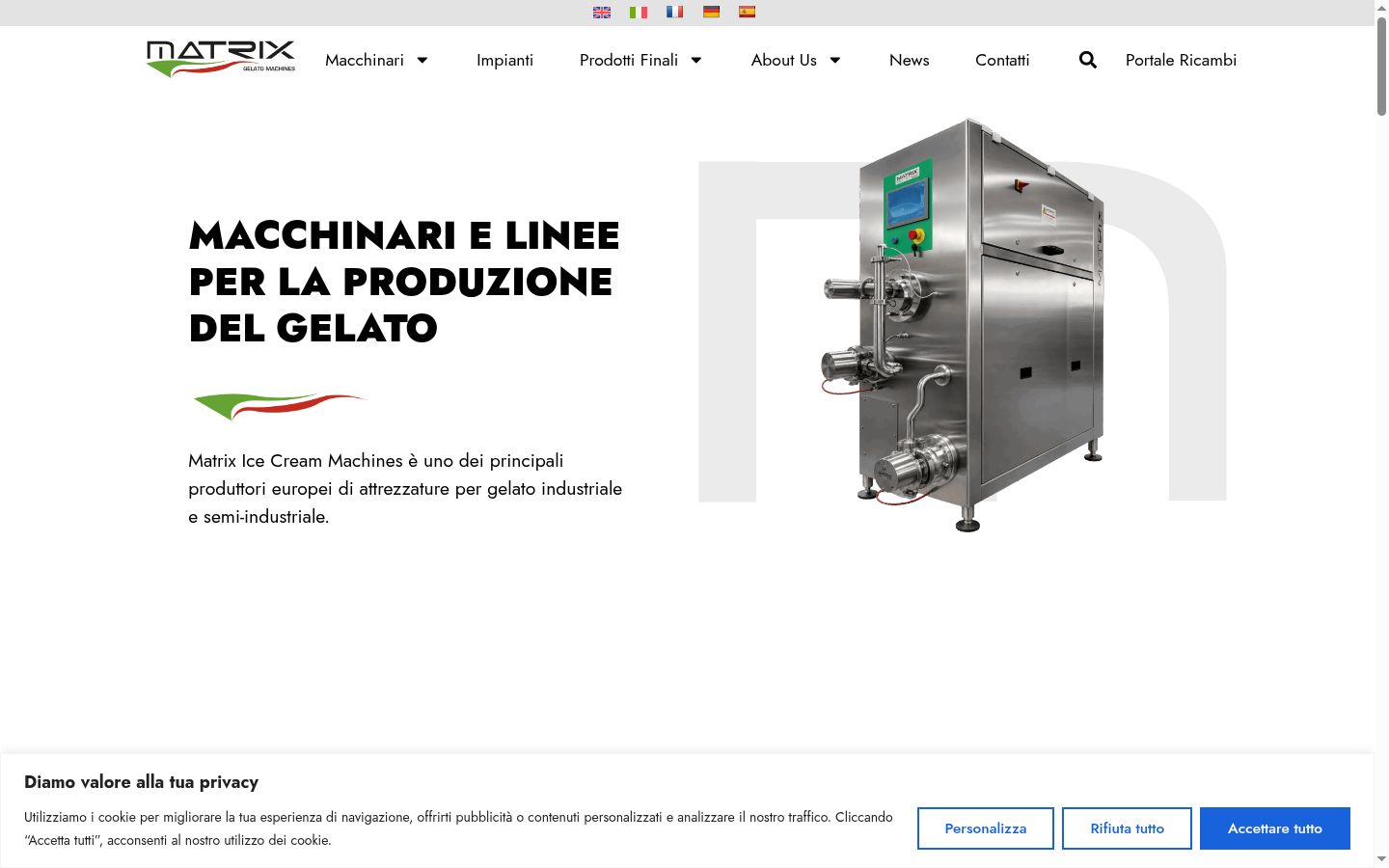
Task: Visit the Portale Ricambi link
Action: 1181,60
